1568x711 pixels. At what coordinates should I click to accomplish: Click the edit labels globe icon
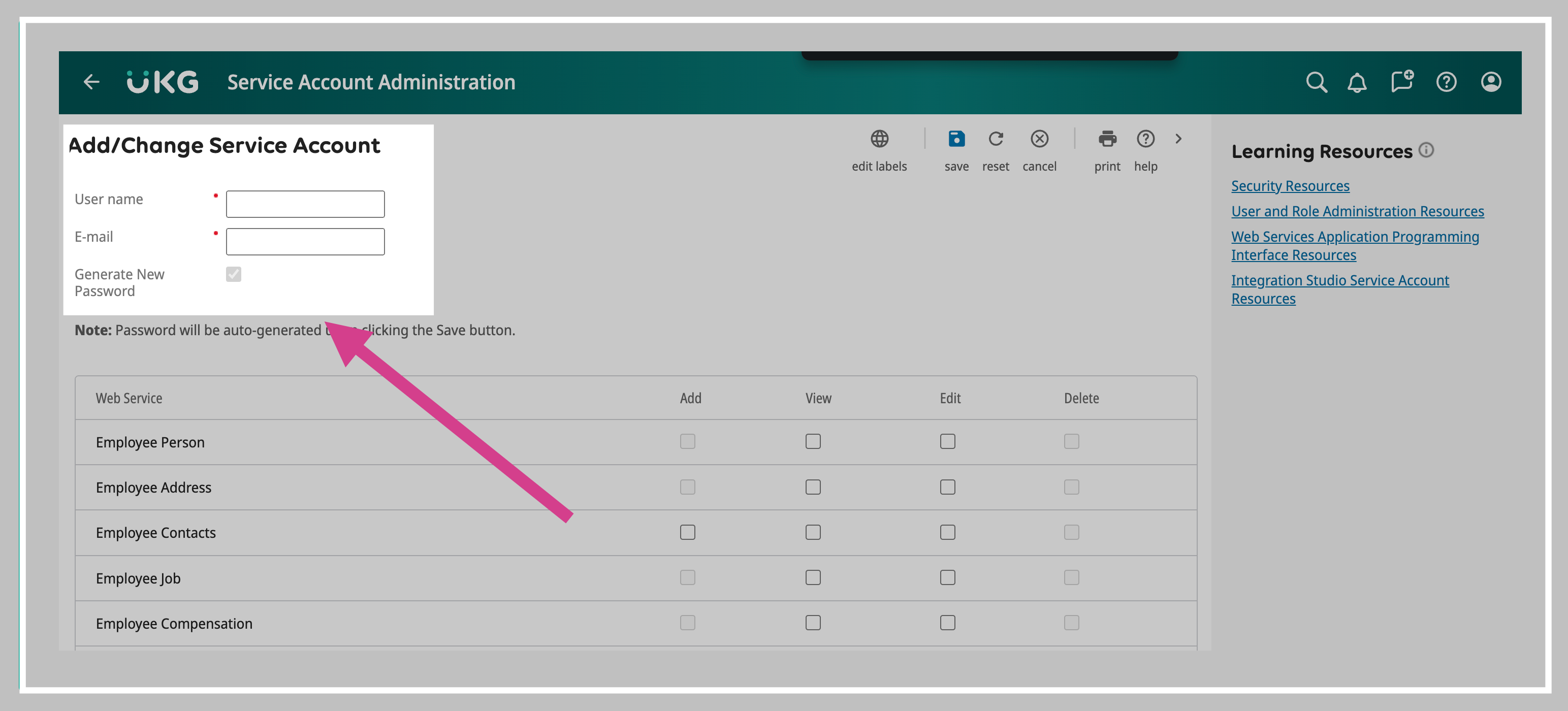click(x=879, y=139)
